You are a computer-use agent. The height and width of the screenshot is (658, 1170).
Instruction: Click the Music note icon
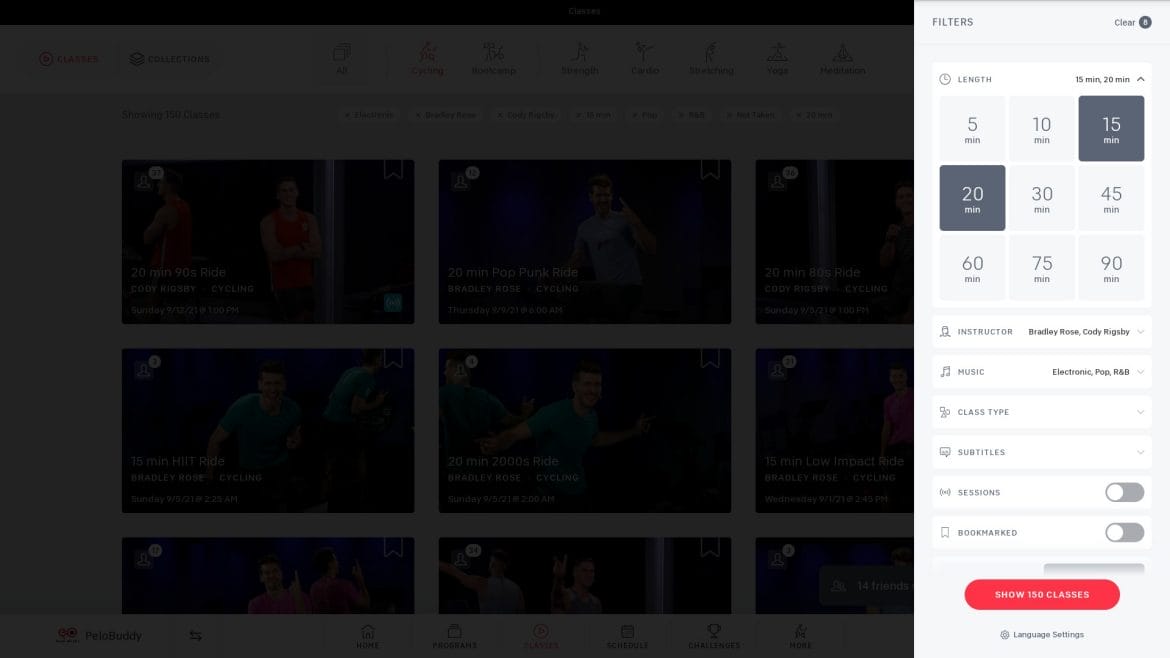coord(945,372)
